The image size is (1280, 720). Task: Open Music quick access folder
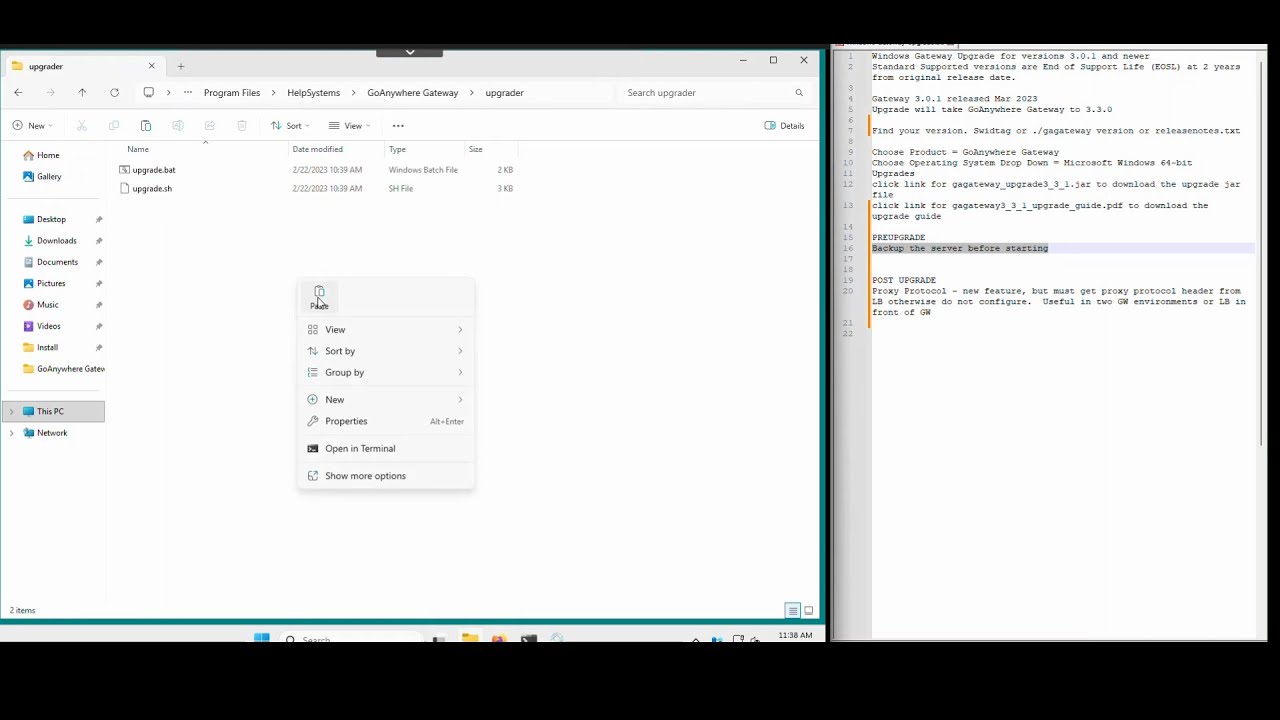pyautogui.click(x=47, y=305)
